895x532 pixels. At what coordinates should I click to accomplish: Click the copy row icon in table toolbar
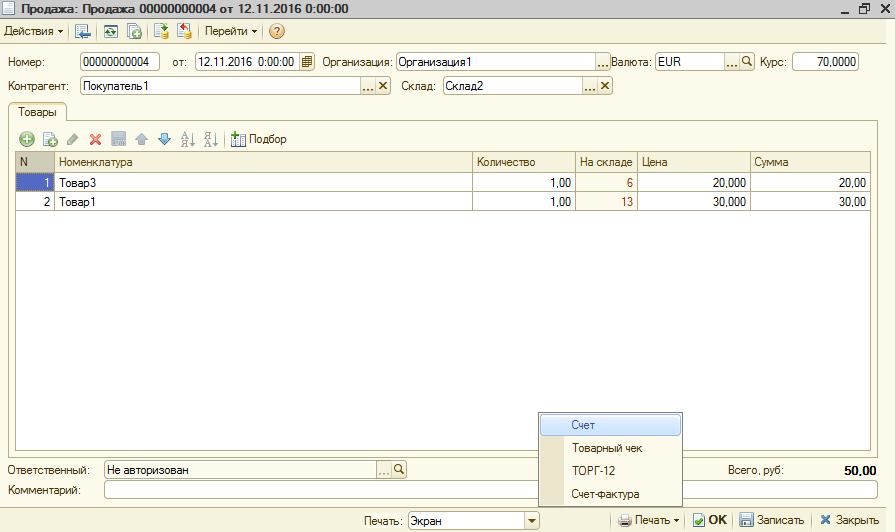(50, 139)
